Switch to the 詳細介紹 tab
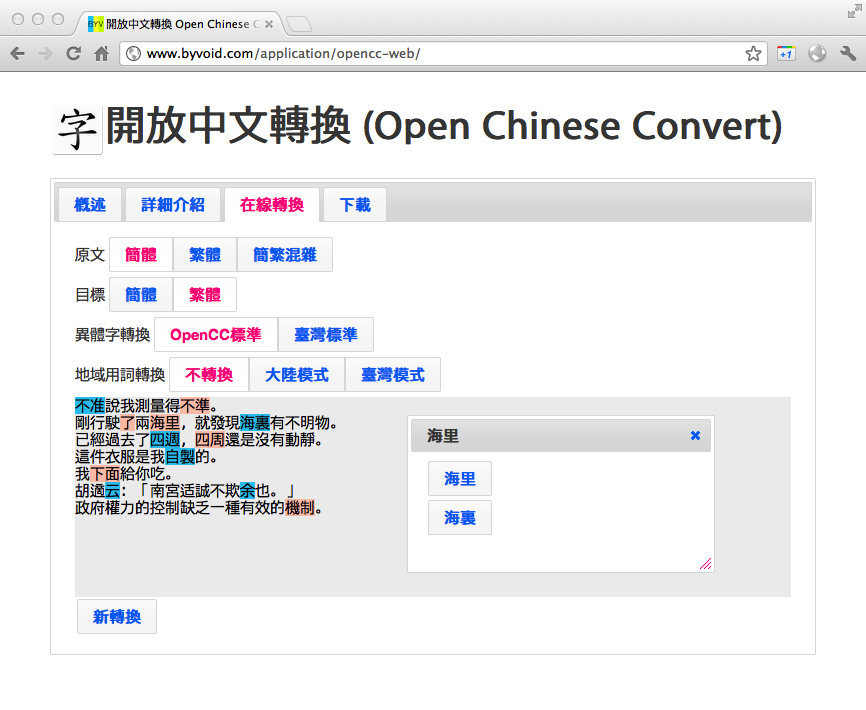This screenshot has width=866, height=710. (173, 205)
